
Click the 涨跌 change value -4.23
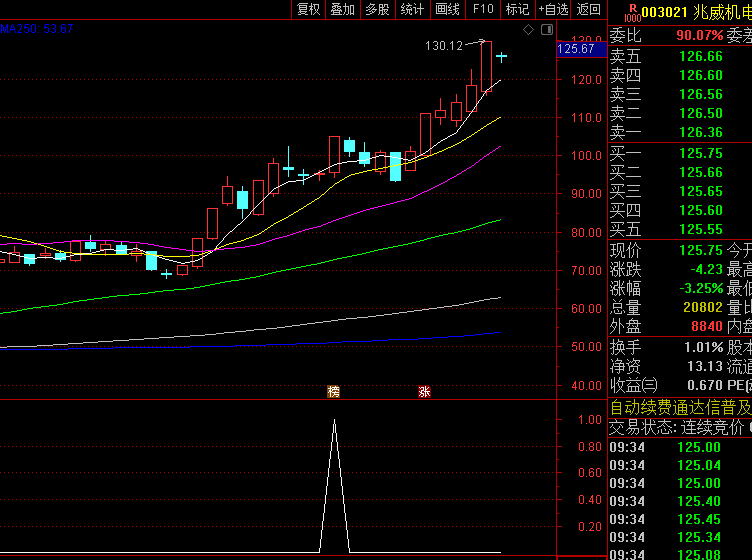tap(706, 269)
